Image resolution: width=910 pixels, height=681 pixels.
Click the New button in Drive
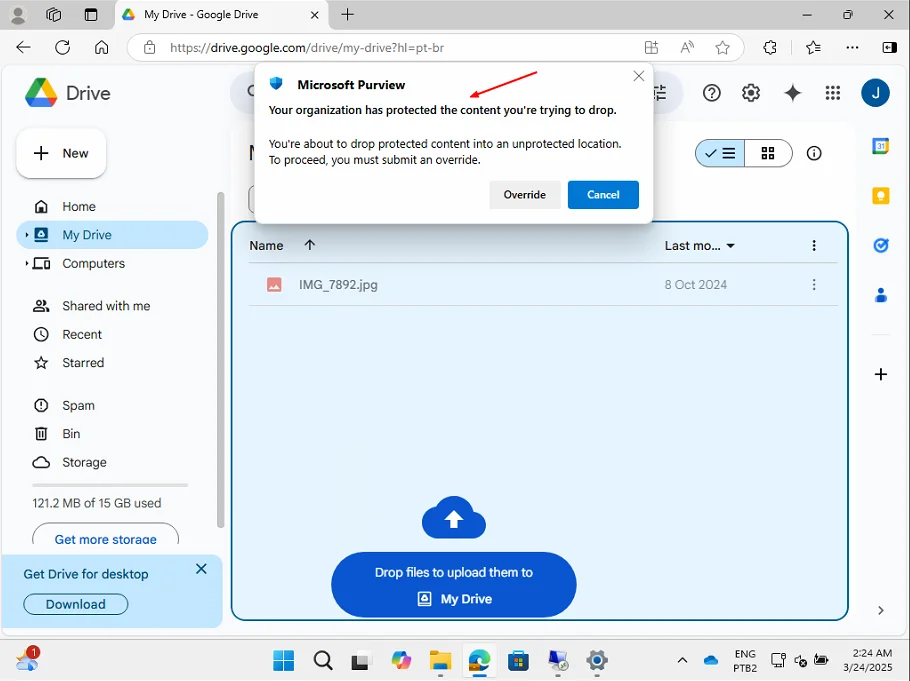coord(62,153)
